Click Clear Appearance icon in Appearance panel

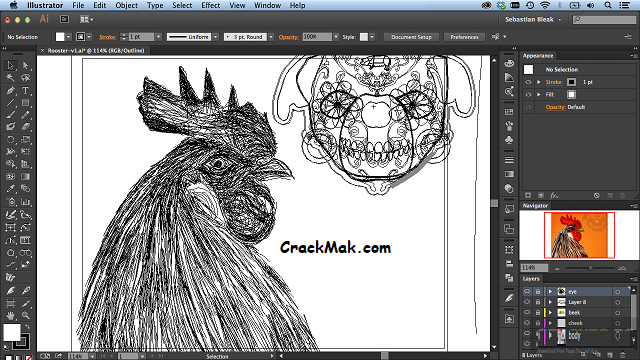point(597,196)
